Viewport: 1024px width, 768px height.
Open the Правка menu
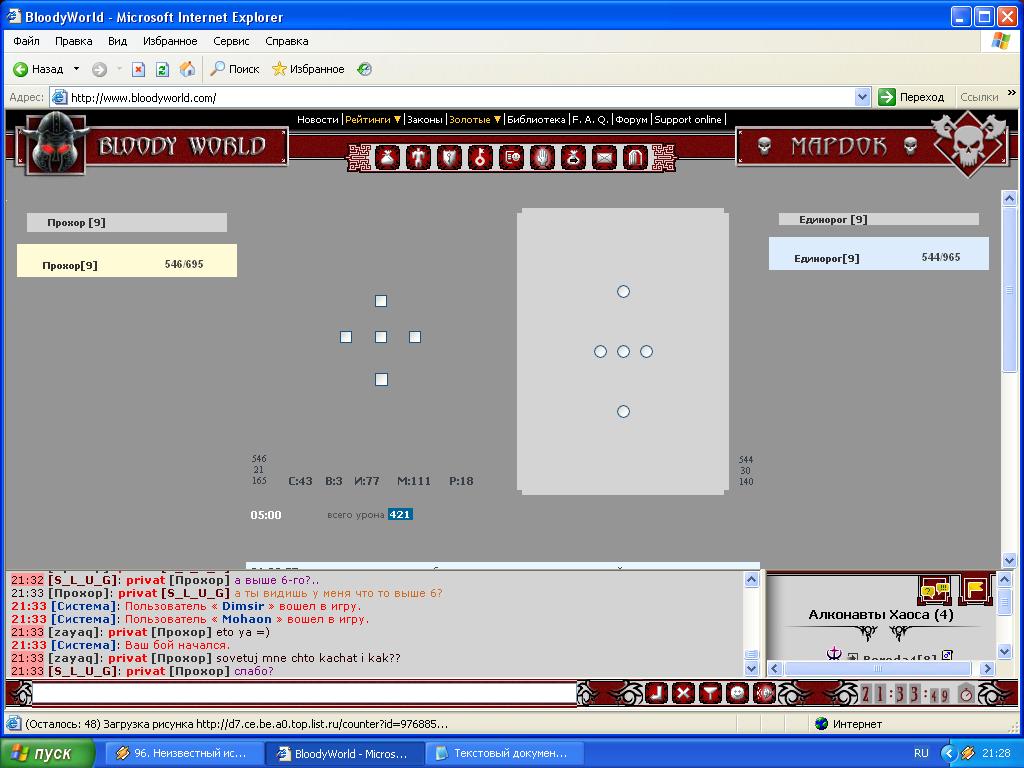73,41
